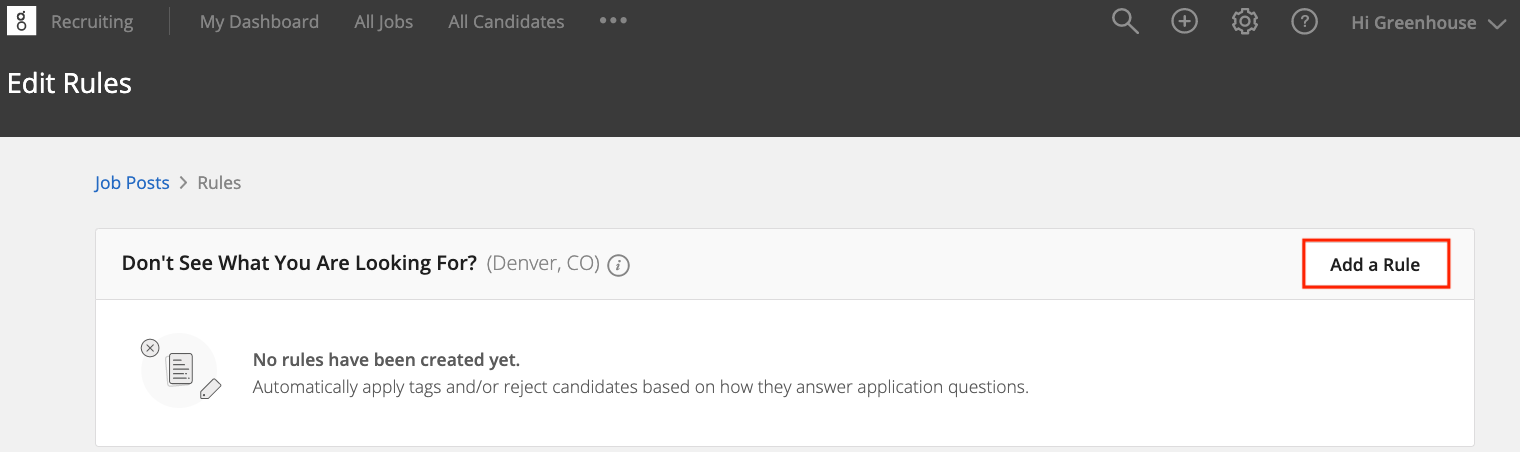Click the Don't See What You Are Looking For heading
The height and width of the screenshot is (452, 1520).
[x=299, y=264]
